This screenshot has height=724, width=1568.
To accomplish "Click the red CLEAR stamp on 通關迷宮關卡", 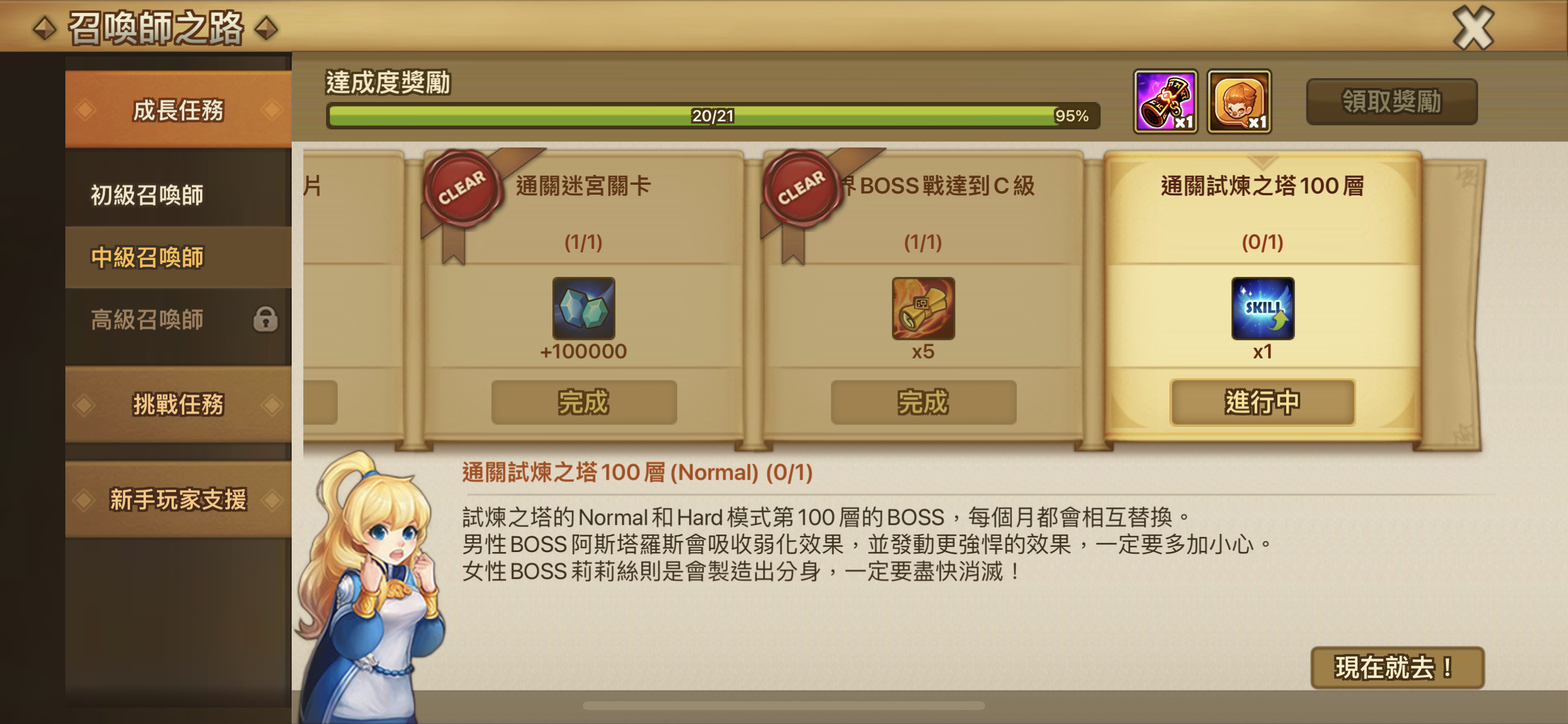I will tap(463, 188).
